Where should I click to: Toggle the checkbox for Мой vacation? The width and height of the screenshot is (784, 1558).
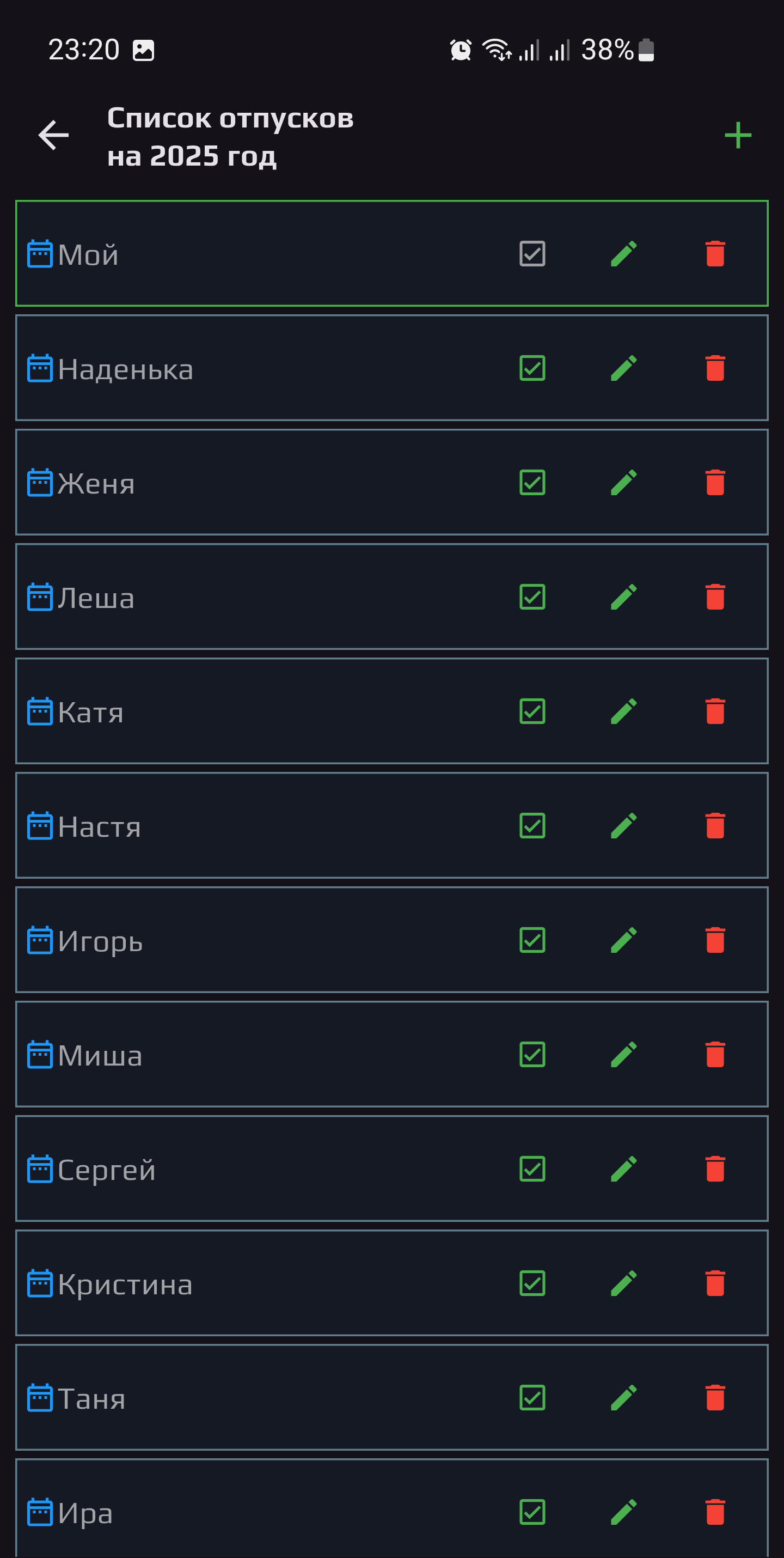[x=532, y=254]
